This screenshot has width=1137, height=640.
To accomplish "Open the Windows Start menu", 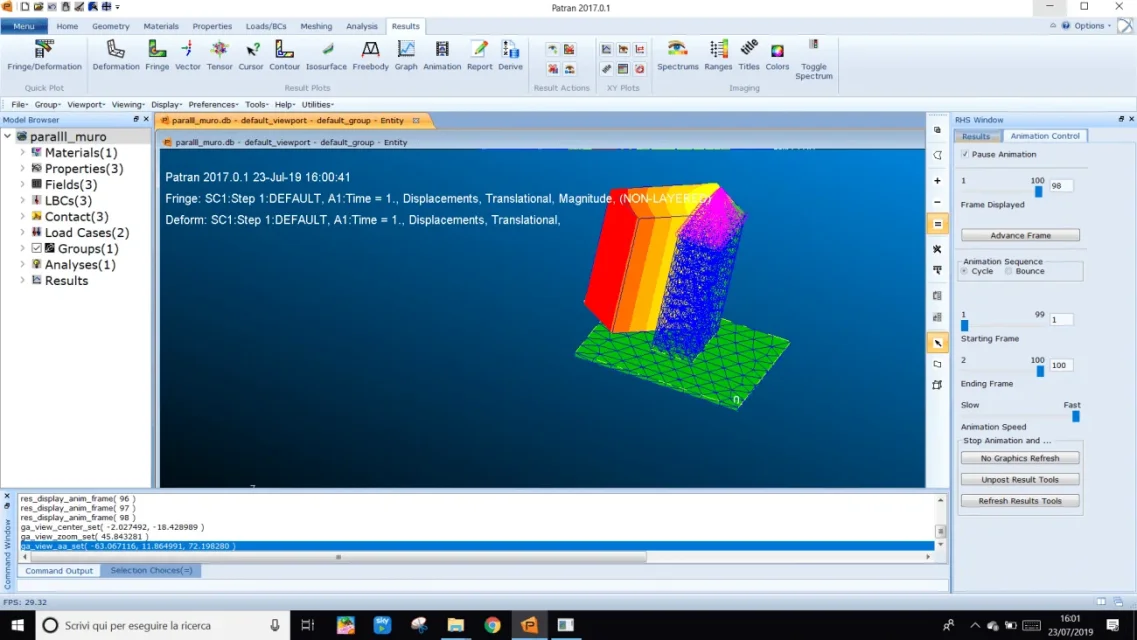I will 17,625.
